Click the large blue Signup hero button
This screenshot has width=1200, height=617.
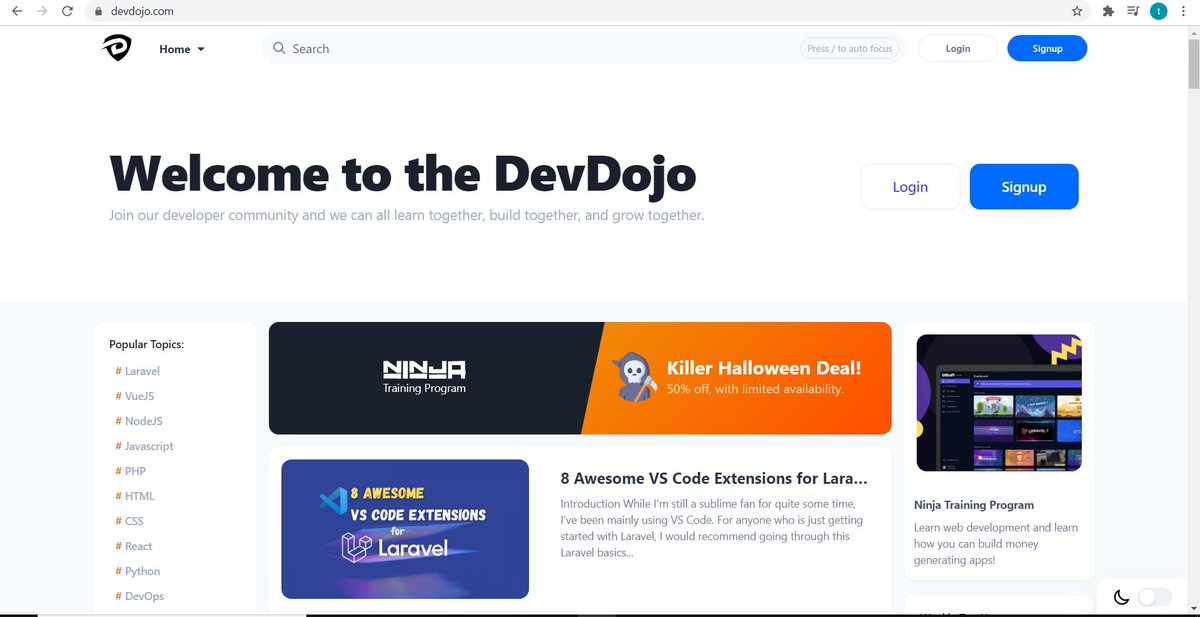[x=1024, y=187]
